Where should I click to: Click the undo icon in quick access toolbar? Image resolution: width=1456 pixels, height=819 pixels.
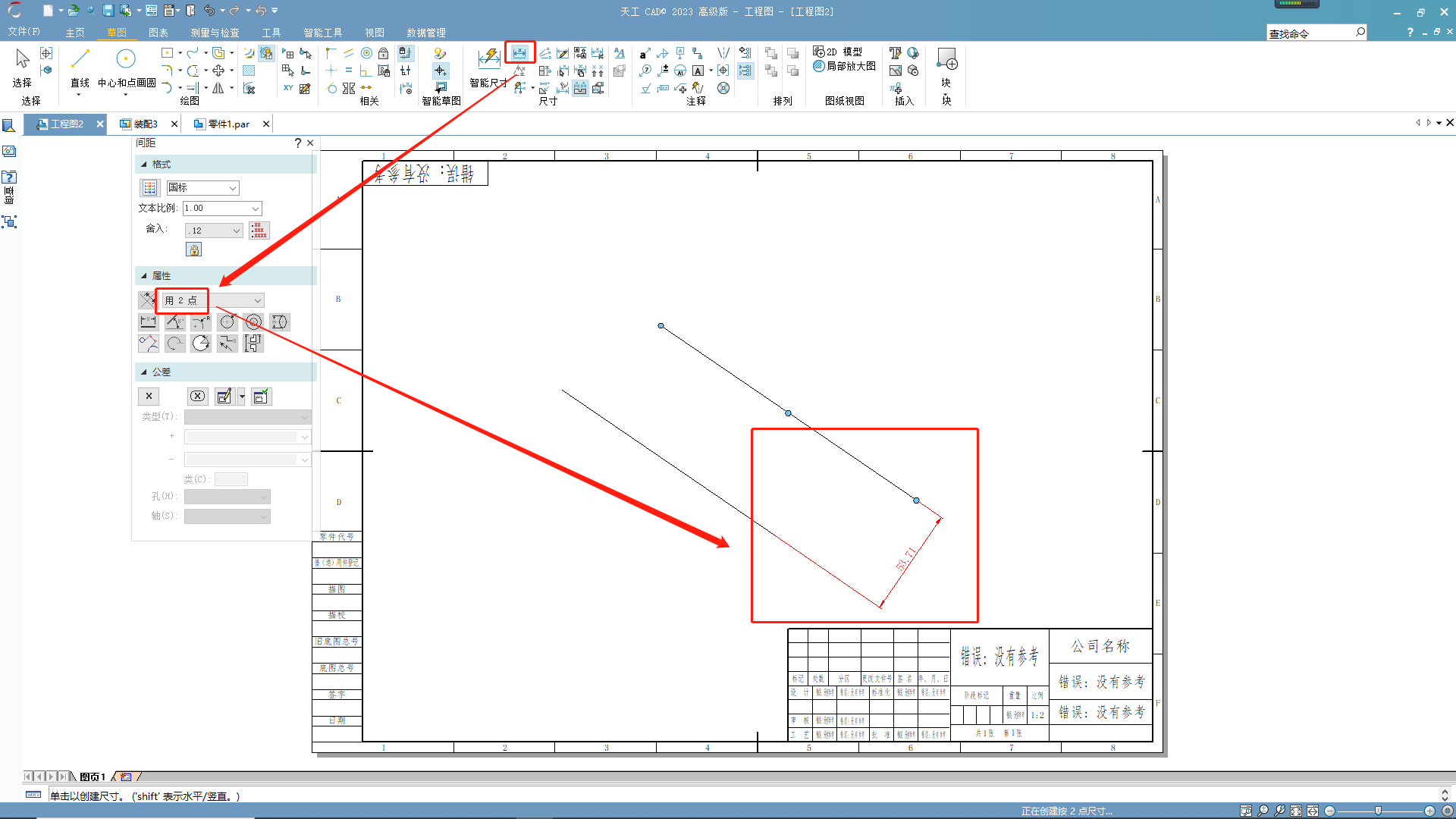[x=209, y=11]
